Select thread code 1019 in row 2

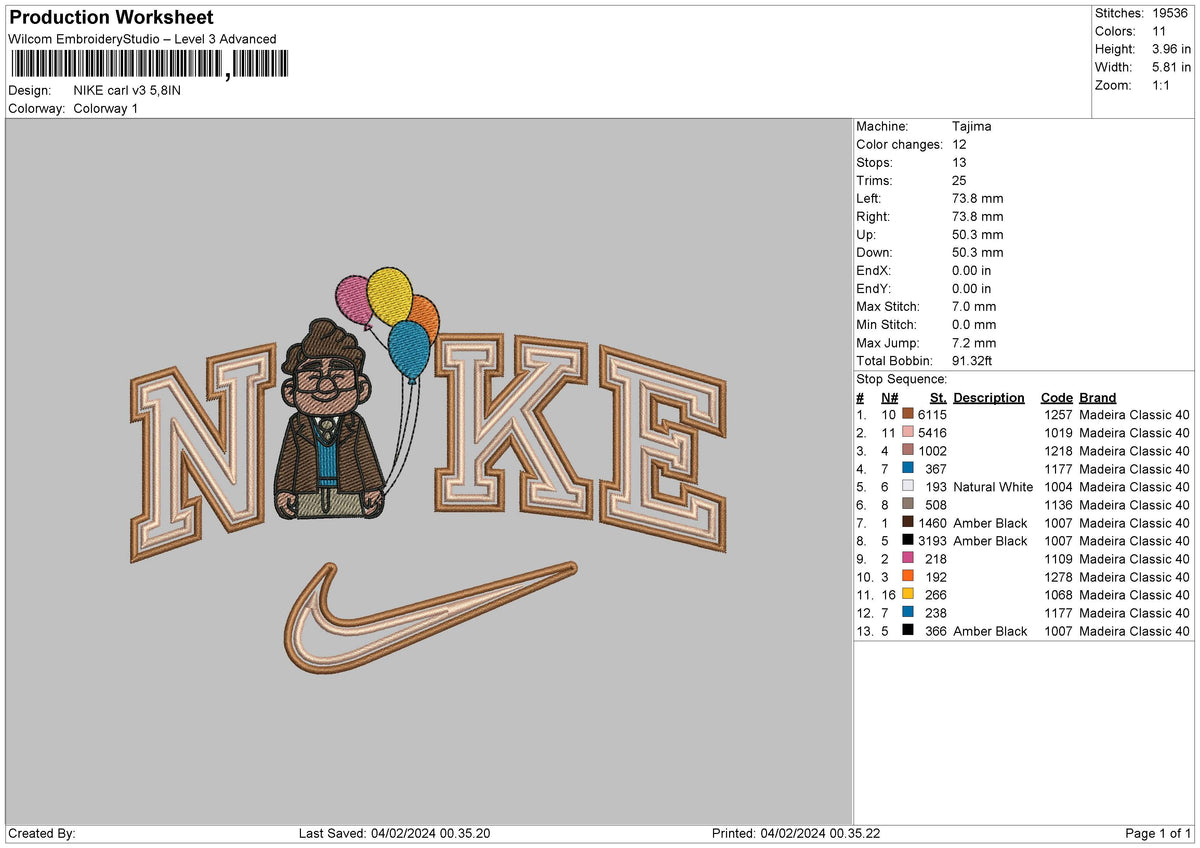tap(1058, 433)
